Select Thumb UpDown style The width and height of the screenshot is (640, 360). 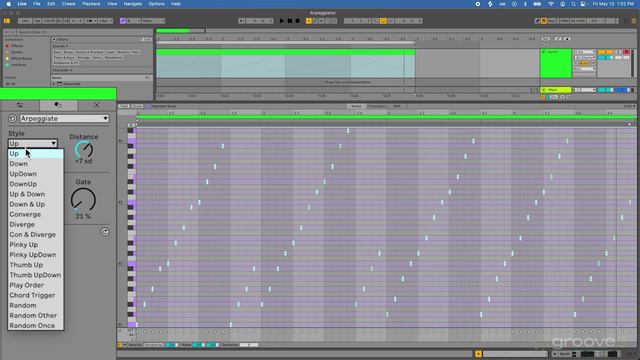click(x=36, y=275)
